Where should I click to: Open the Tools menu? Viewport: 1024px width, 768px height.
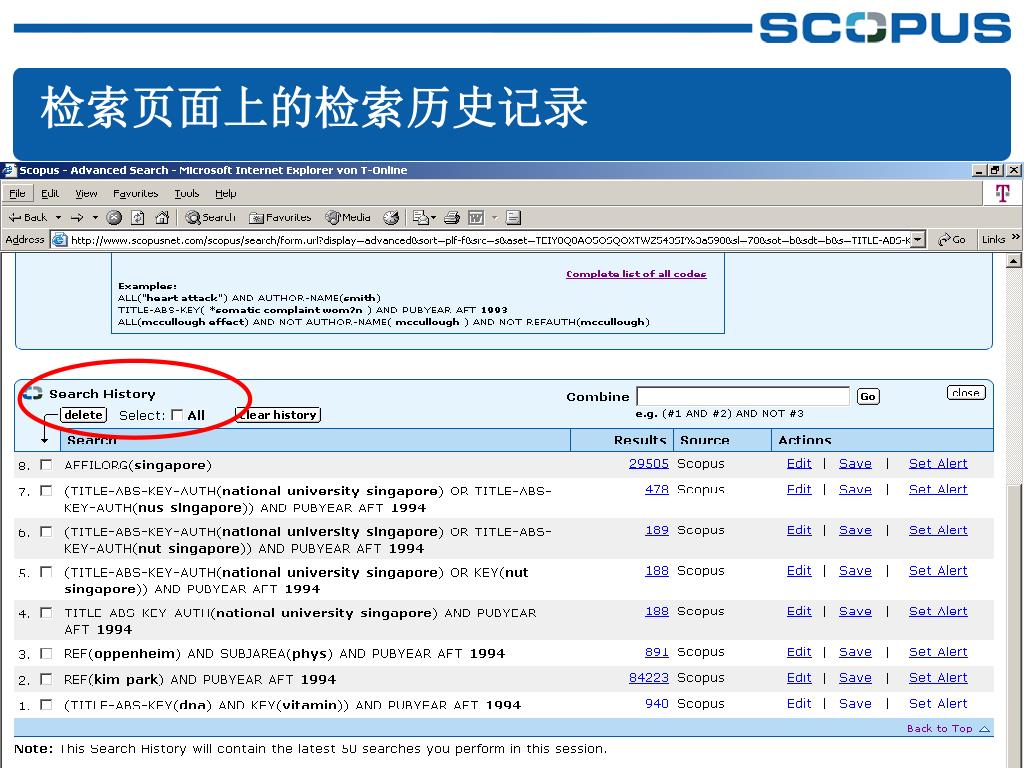(x=186, y=193)
